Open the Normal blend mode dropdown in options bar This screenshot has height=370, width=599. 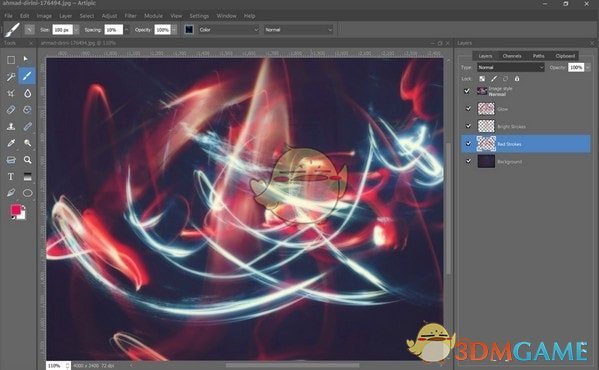[x=298, y=29]
